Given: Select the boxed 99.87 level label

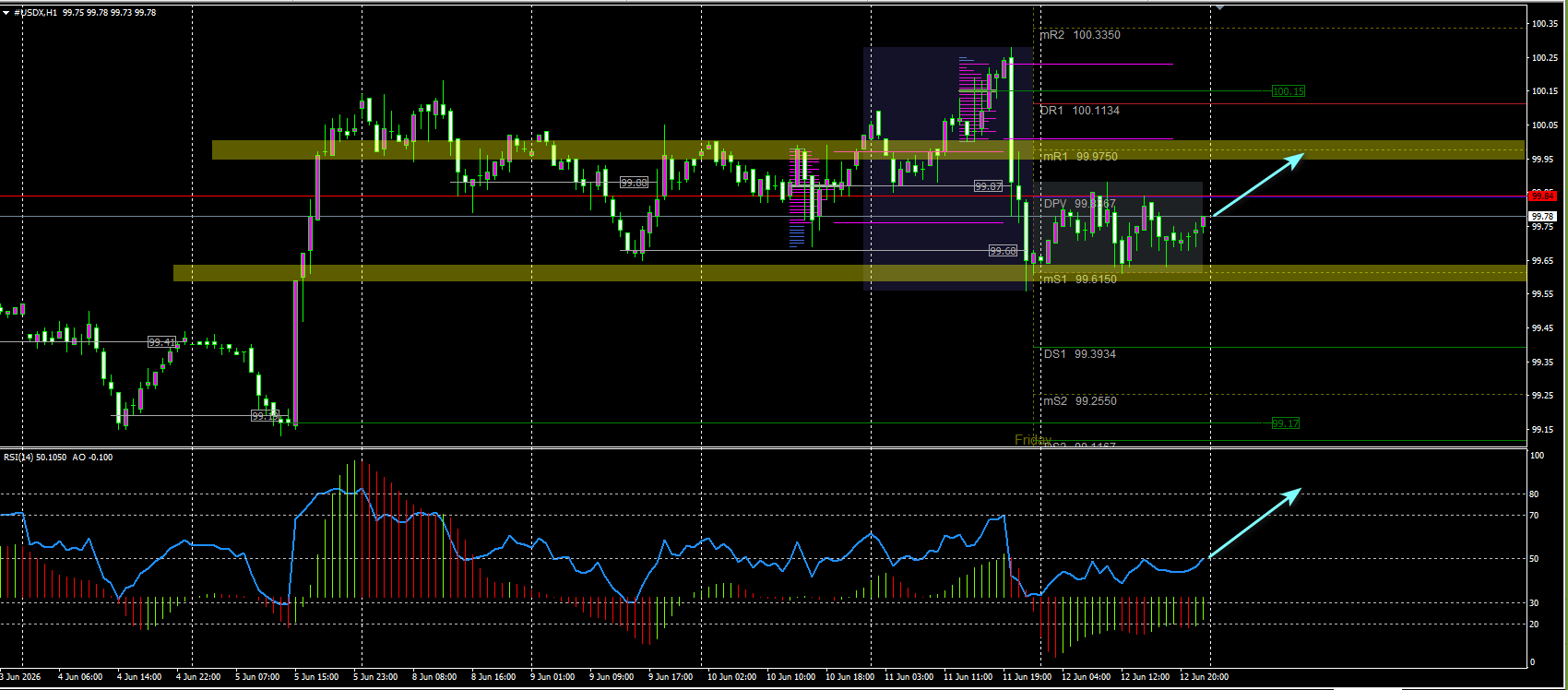Looking at the screenshot, I should [989, 186].
